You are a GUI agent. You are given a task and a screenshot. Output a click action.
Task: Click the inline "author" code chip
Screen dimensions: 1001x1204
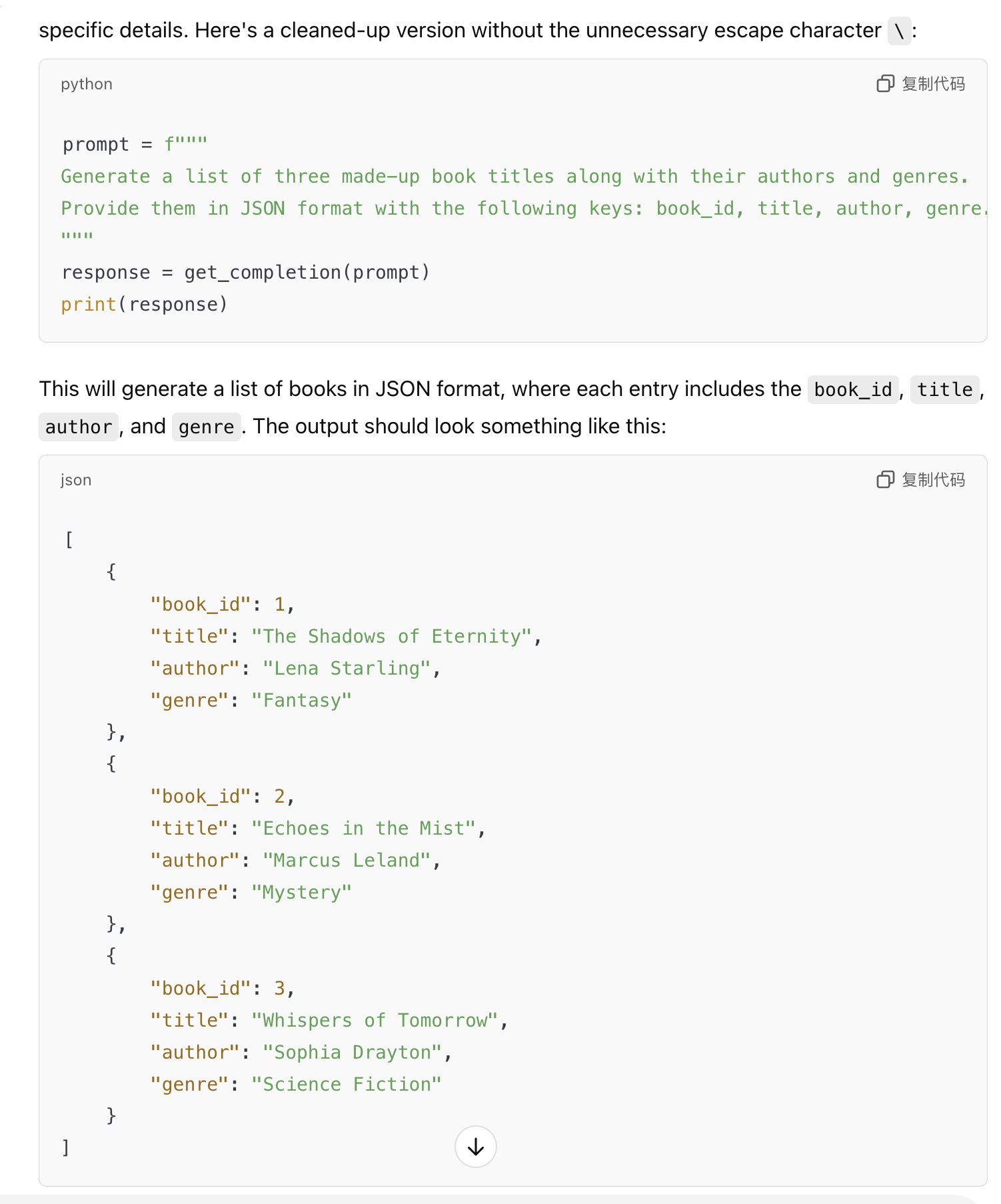[x=79, y=427]
